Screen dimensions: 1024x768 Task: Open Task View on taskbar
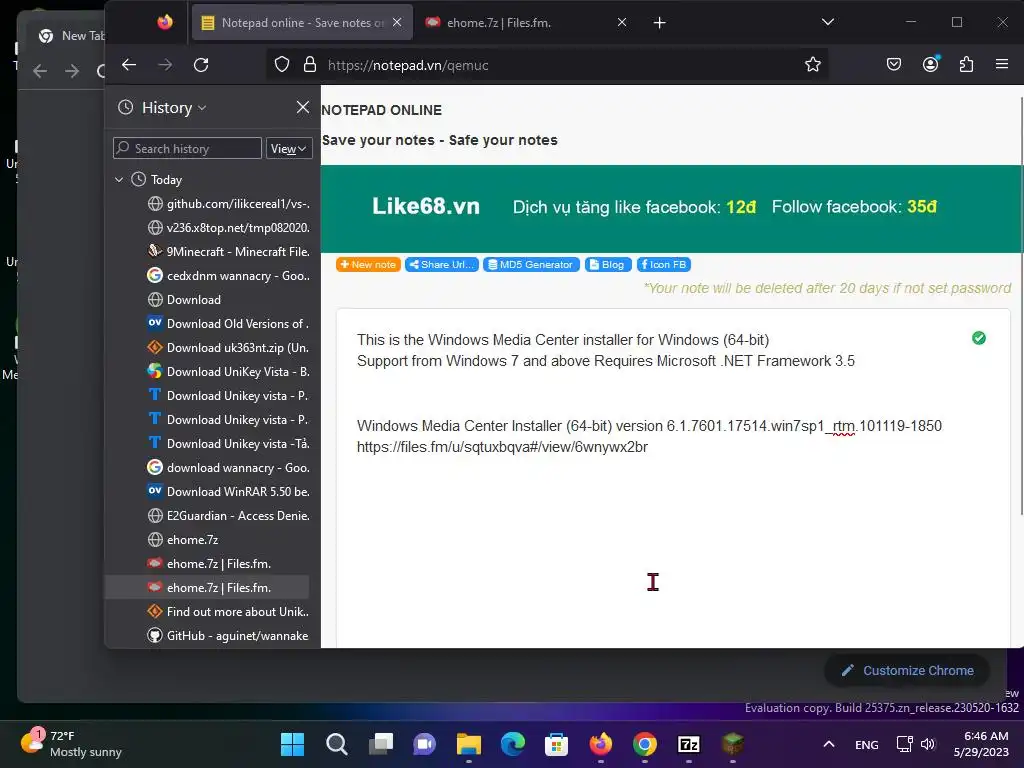click(380, 744)
